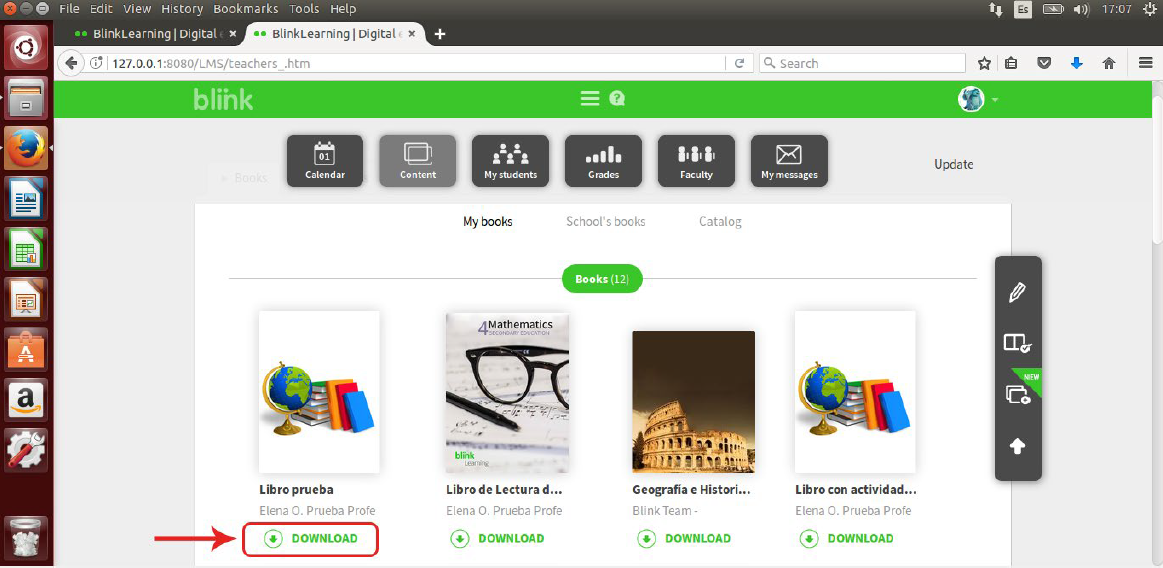Screen dimensions: 1163x568
Task: Download the Geografía e Historia book
Action: pos(685,539)
